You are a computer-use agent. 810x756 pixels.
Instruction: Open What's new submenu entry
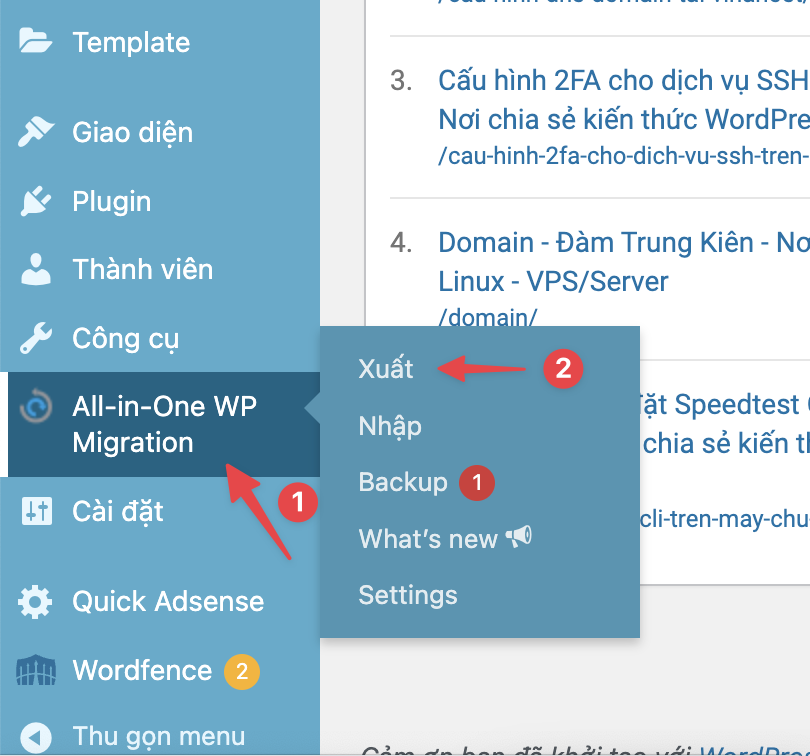(x=428, y=539)
